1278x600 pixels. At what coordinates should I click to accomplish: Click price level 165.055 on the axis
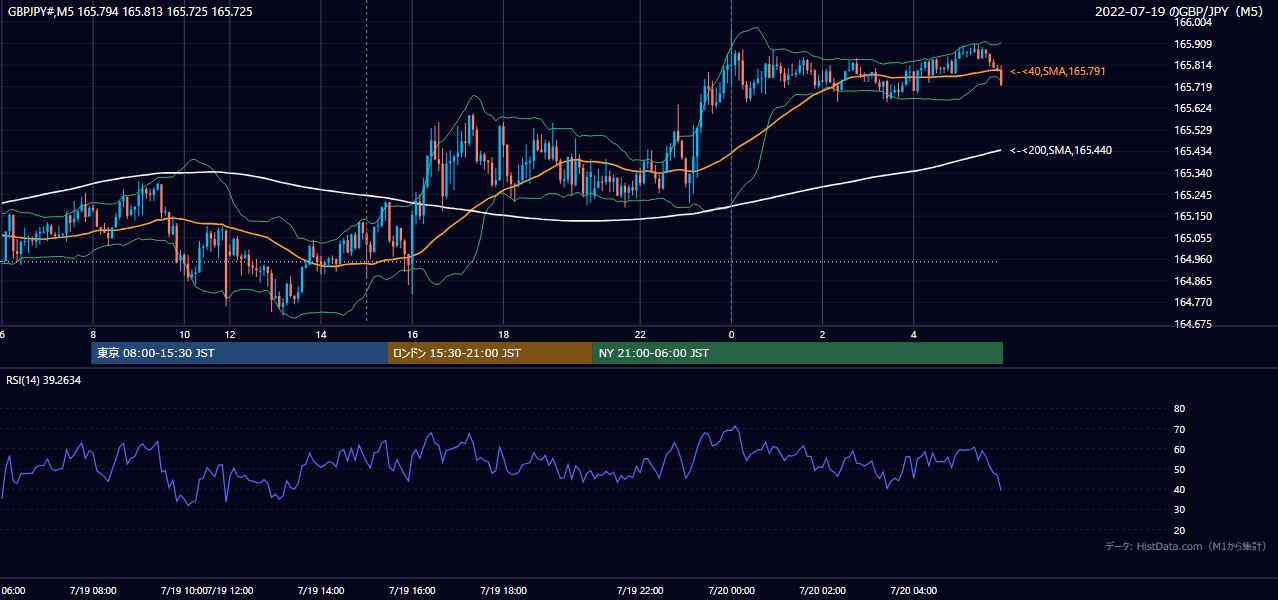click(x=1194, y=238)
